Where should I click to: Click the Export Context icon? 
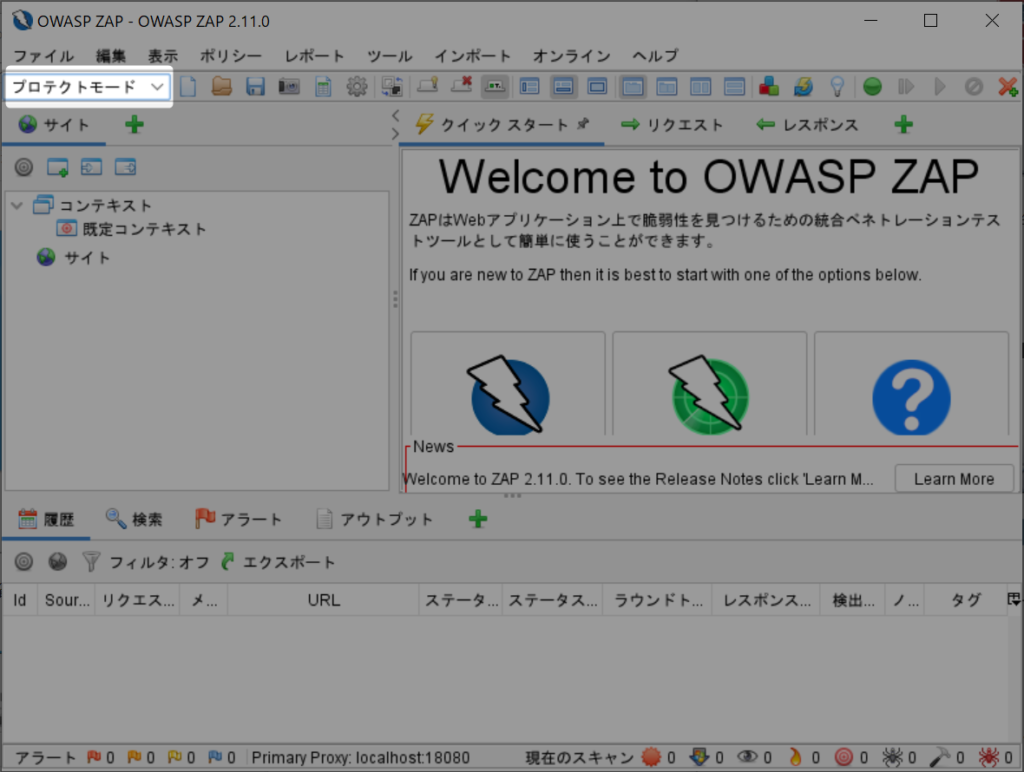pos(125,167)
